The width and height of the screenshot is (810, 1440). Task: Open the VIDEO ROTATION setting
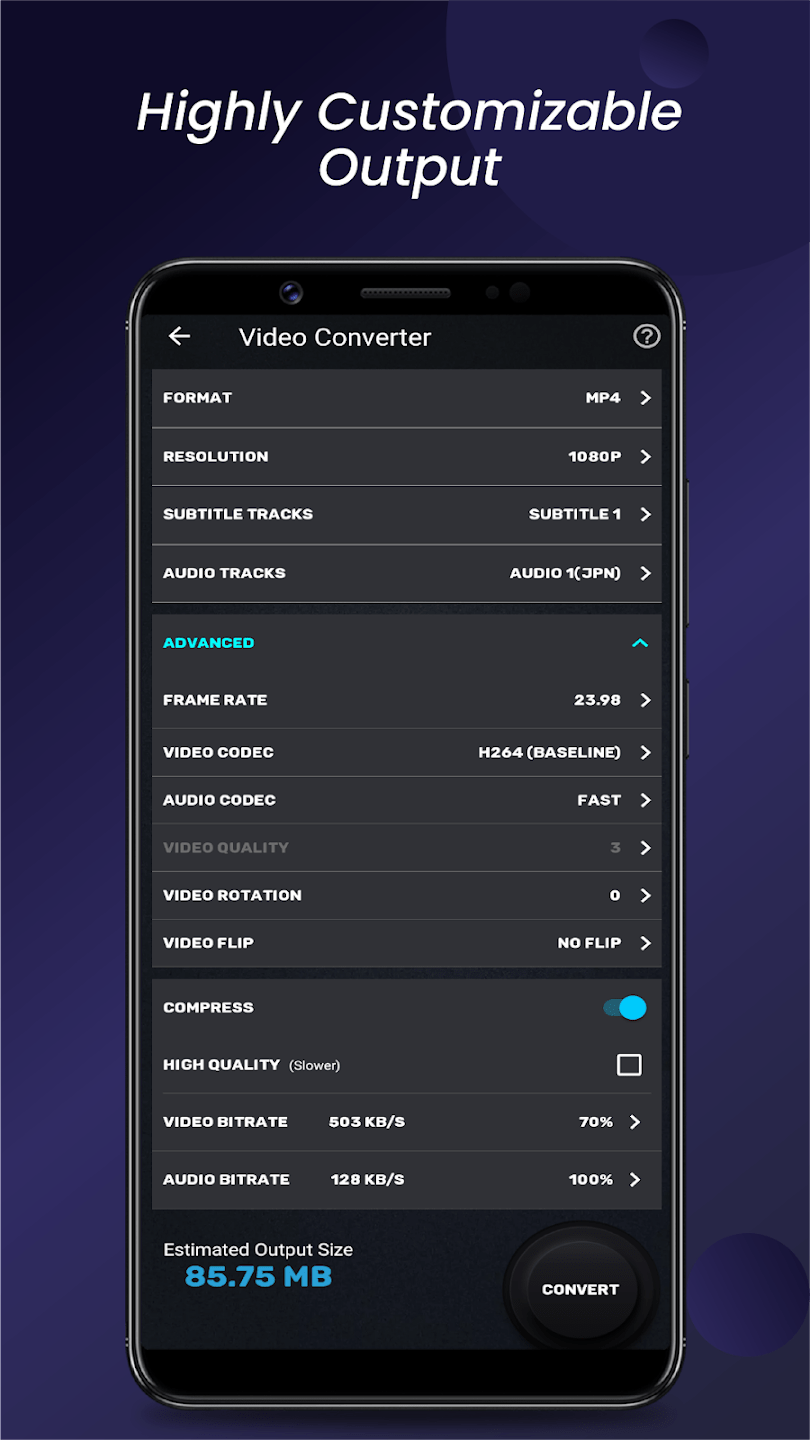645,895
